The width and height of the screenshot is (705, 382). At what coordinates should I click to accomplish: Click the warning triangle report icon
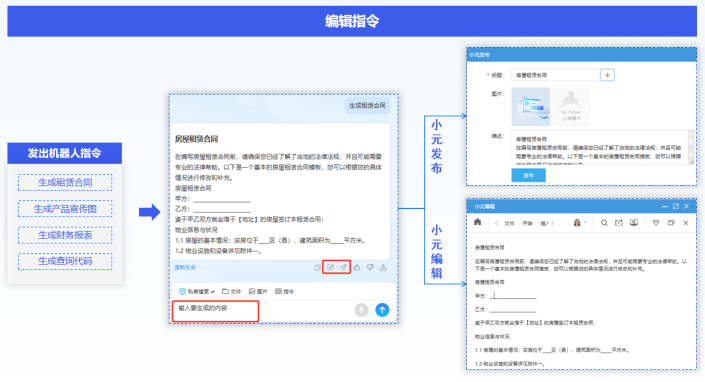click(x=383, y=267)
